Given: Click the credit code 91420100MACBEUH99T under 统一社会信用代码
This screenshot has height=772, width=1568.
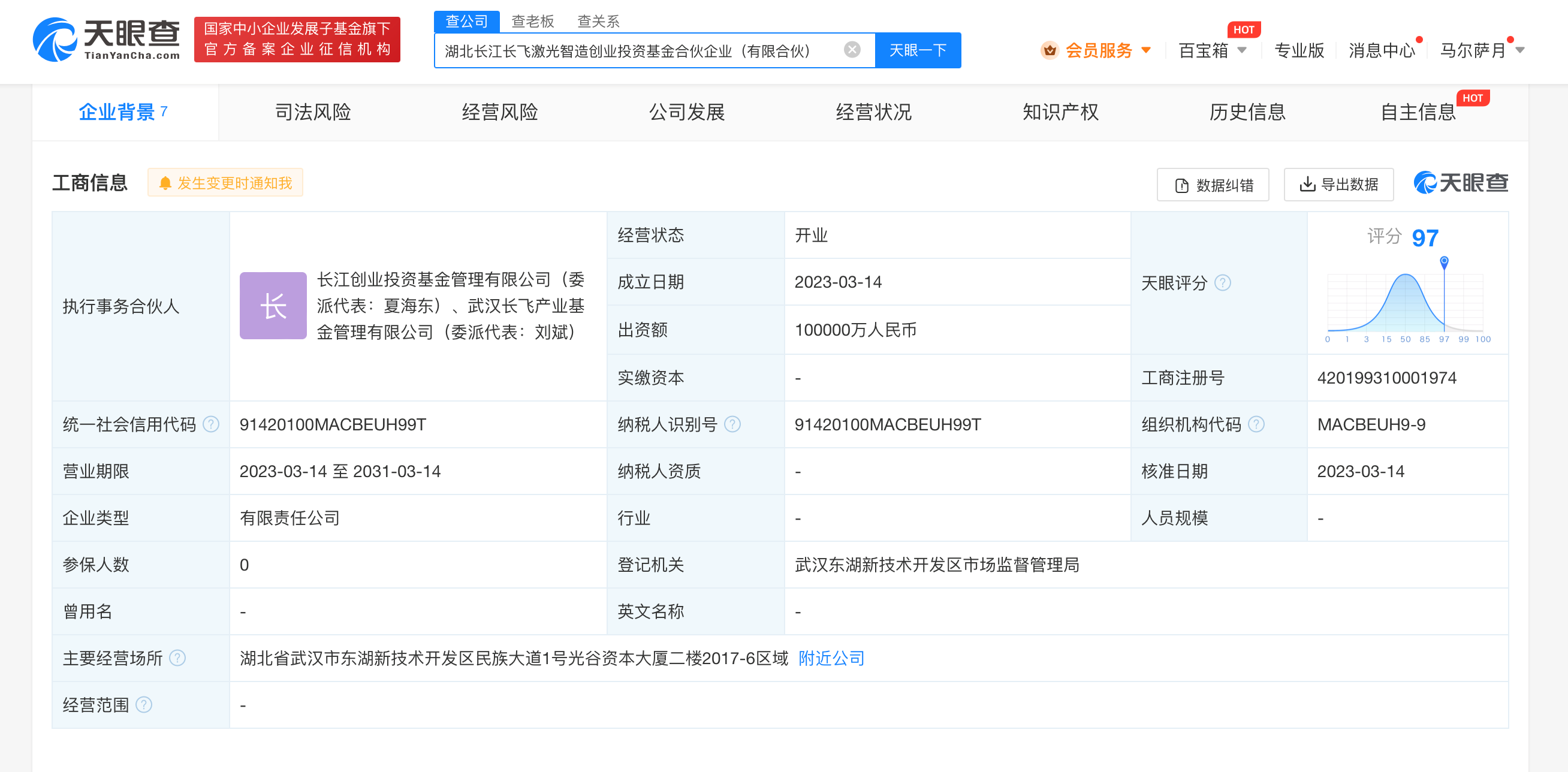Looking at the screenshot, I should point(332,424).
